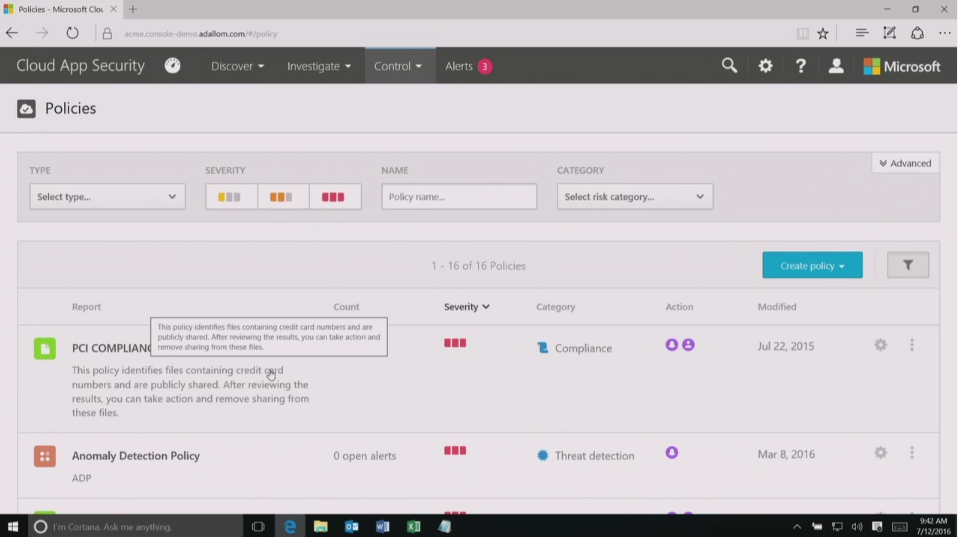This screenshot has width=958, height=537.
Task: Open the dashboard gauge icon
Action: (x=173, y=66)
